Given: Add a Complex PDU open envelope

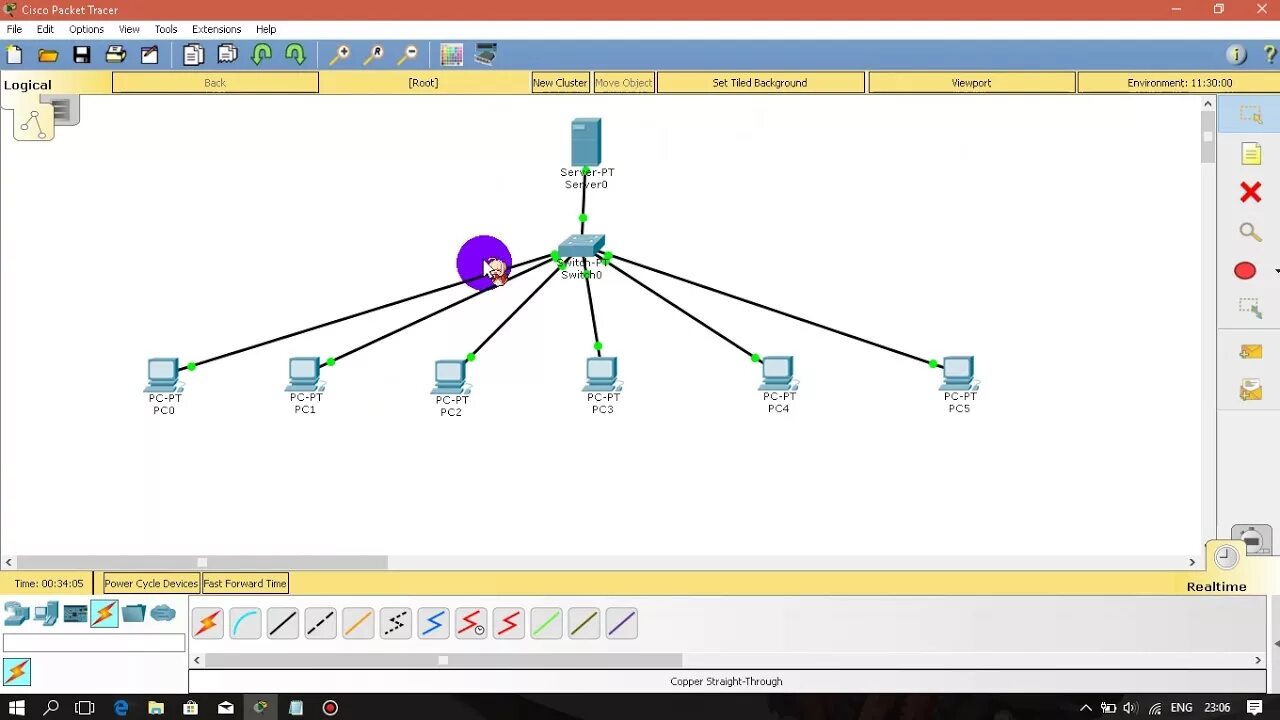Looking at the screenshot, I should (x=1251, y=389).
